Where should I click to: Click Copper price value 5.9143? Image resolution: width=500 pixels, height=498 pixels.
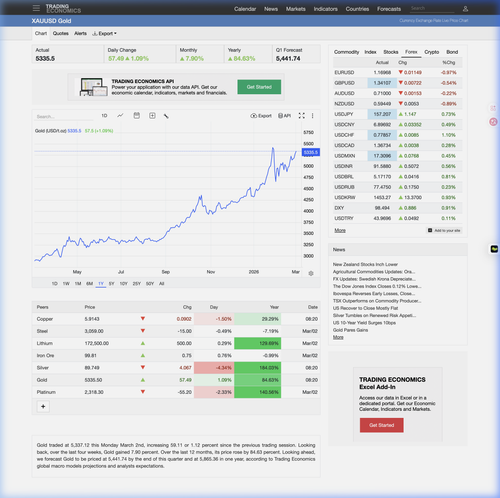pos(92,319)
